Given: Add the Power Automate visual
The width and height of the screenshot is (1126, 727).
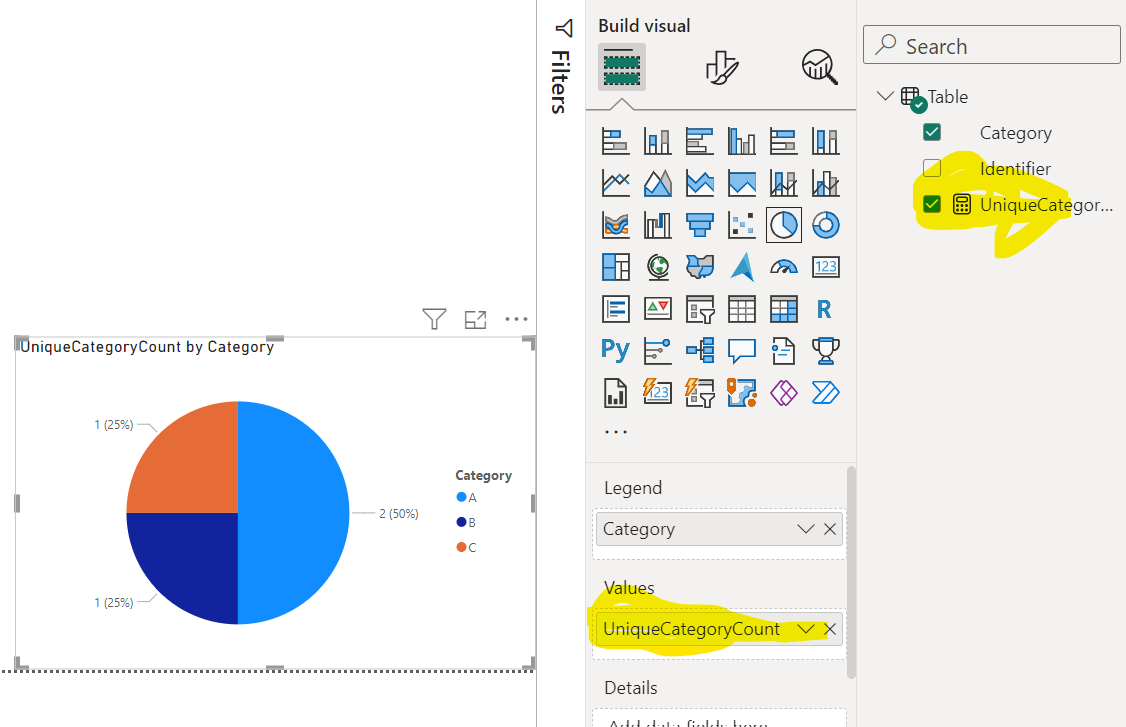Looking at the screenshot, I should 826,393.
